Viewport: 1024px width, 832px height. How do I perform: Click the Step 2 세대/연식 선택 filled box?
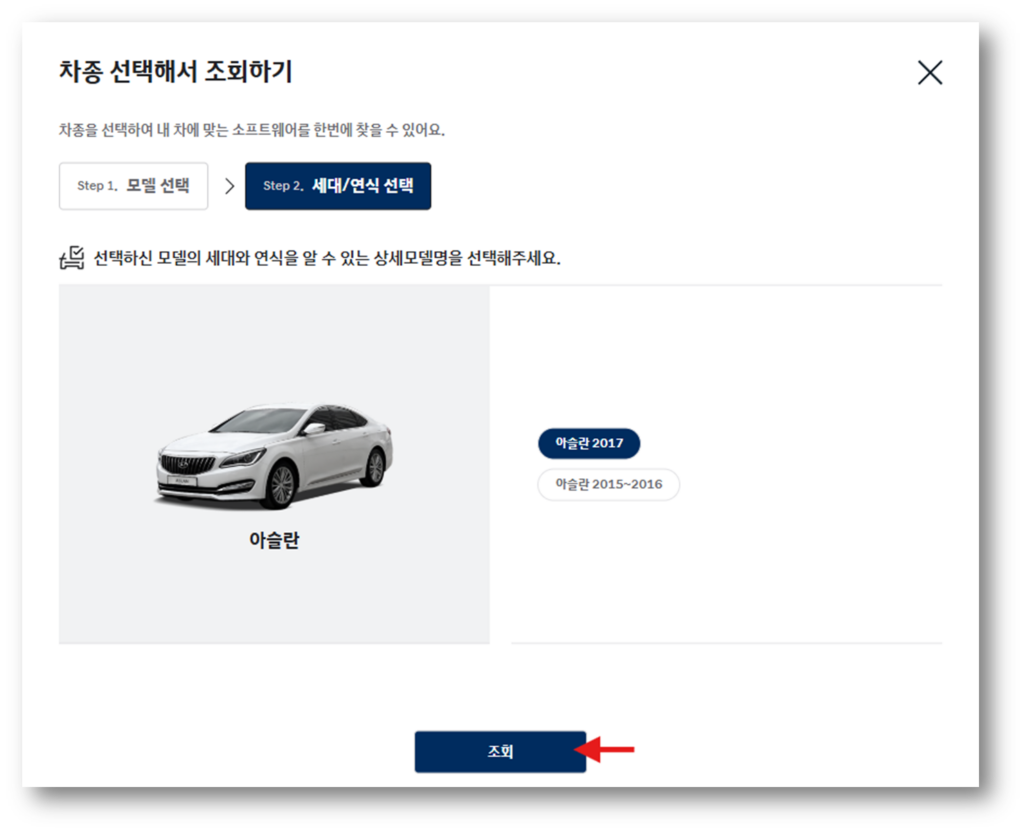[338, 185]
